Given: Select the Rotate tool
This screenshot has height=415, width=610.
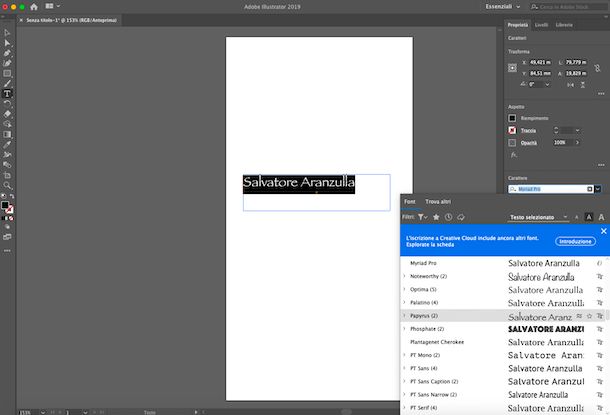Looking at the screenshot, I should click(x=7, y=103).
